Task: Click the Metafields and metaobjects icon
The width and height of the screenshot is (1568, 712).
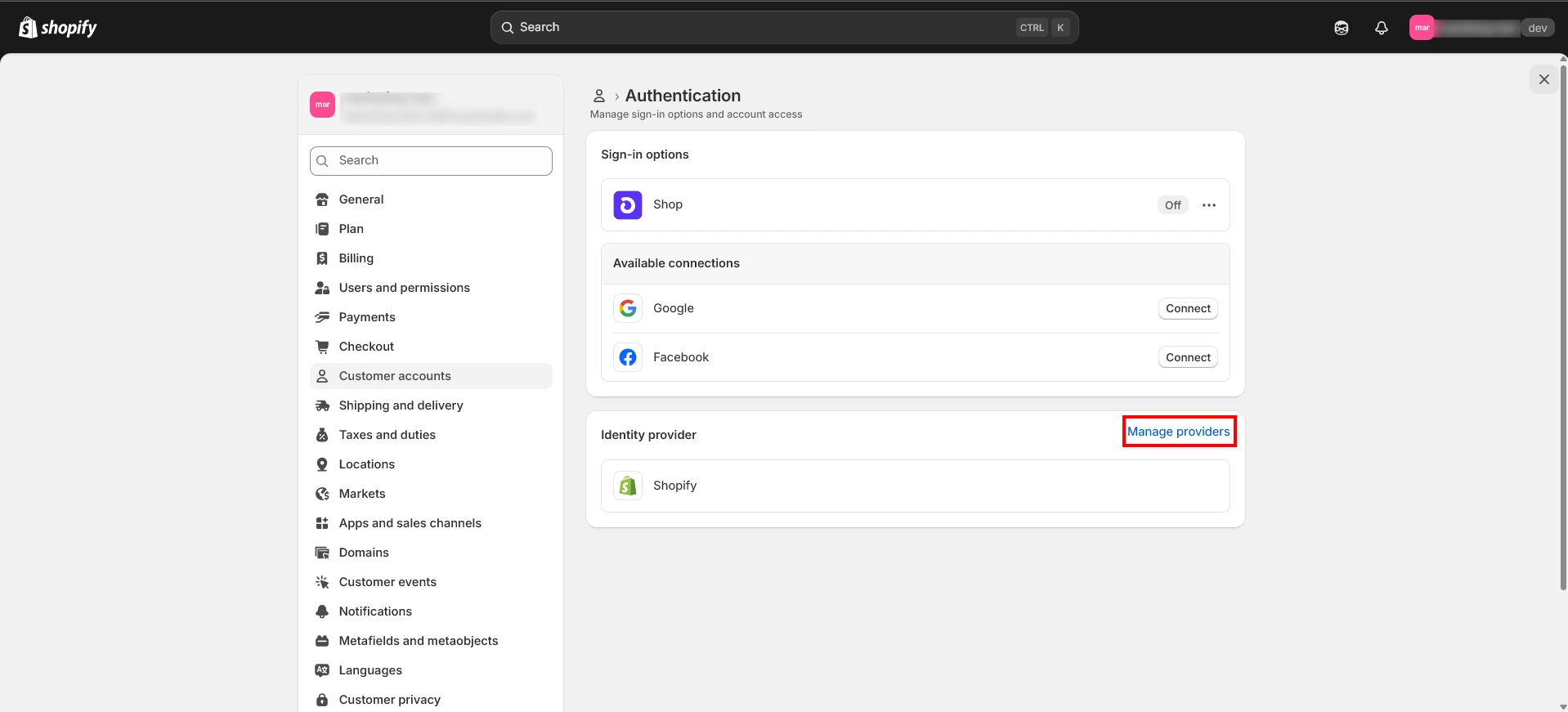Action: pyautogui.click(x=322, y=641)
